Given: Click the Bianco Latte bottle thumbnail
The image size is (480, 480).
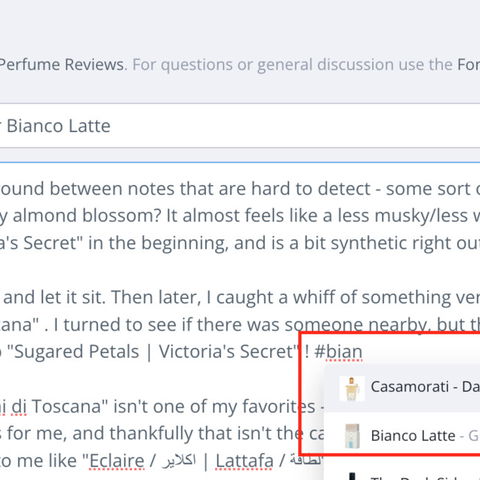Looking at the screenshot, I should (352, 436).
